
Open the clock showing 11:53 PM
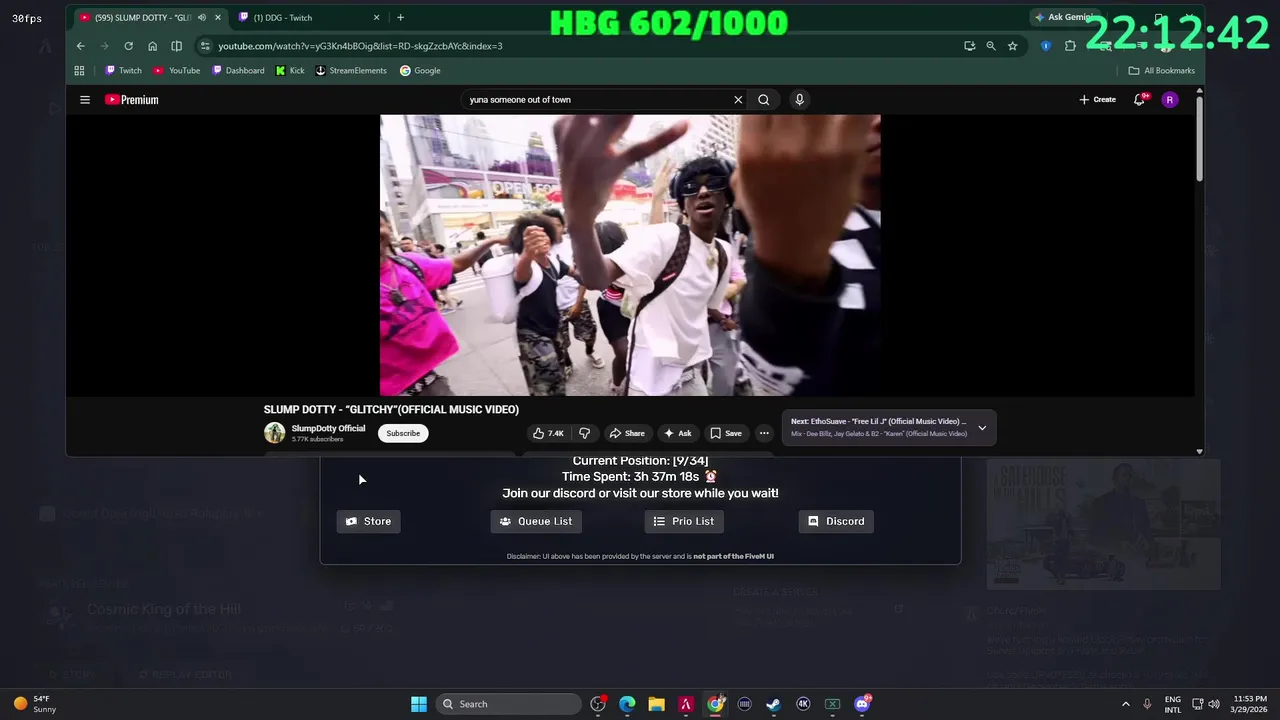click(1250, 704)
